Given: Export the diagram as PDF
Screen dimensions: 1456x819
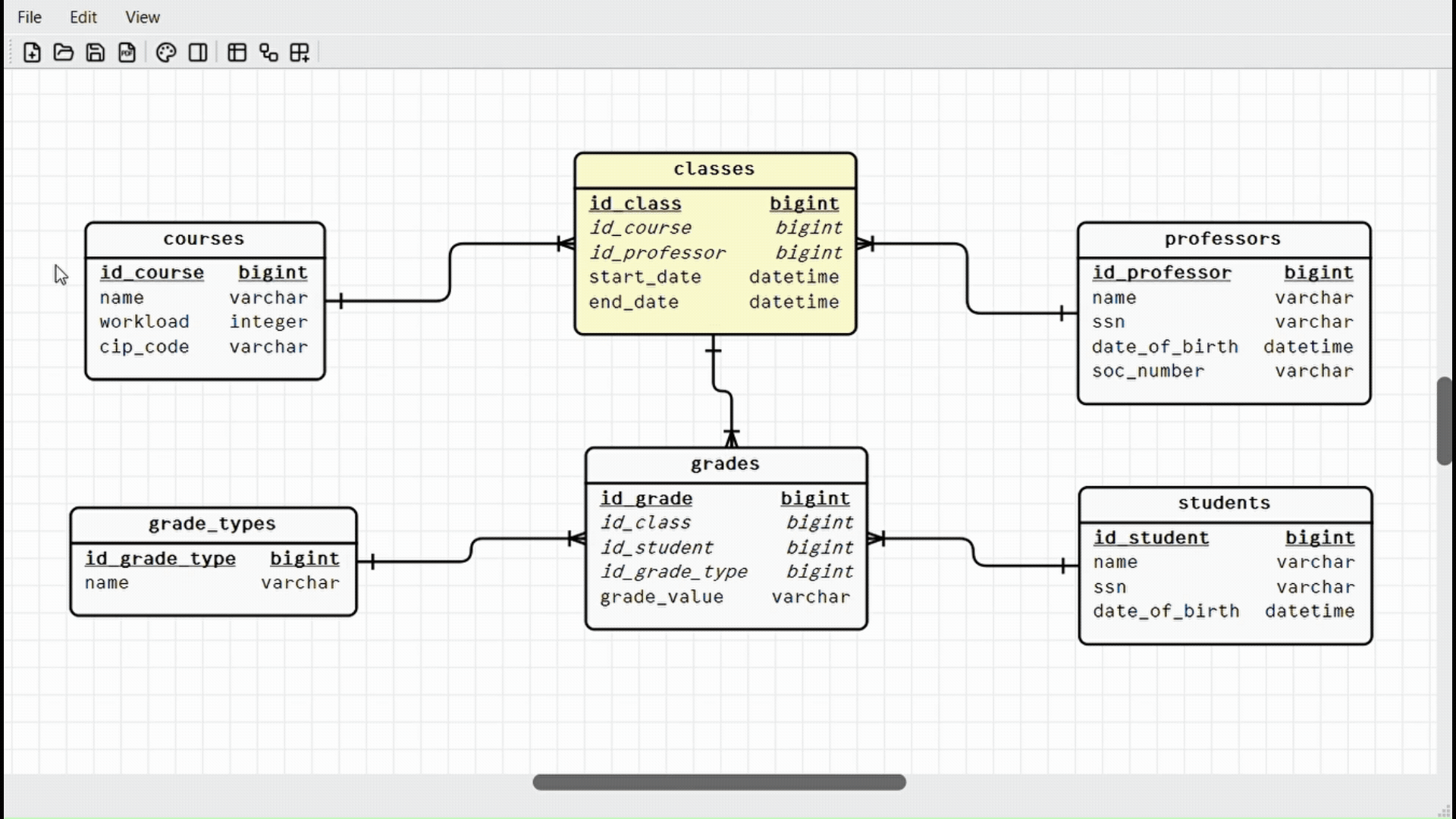Looking at the screenshot, I should pyautogui.click(x=127, y=52).
